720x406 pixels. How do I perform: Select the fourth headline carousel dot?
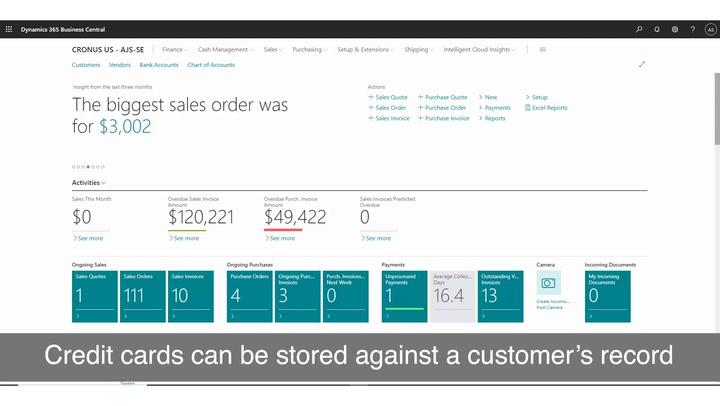88,167
